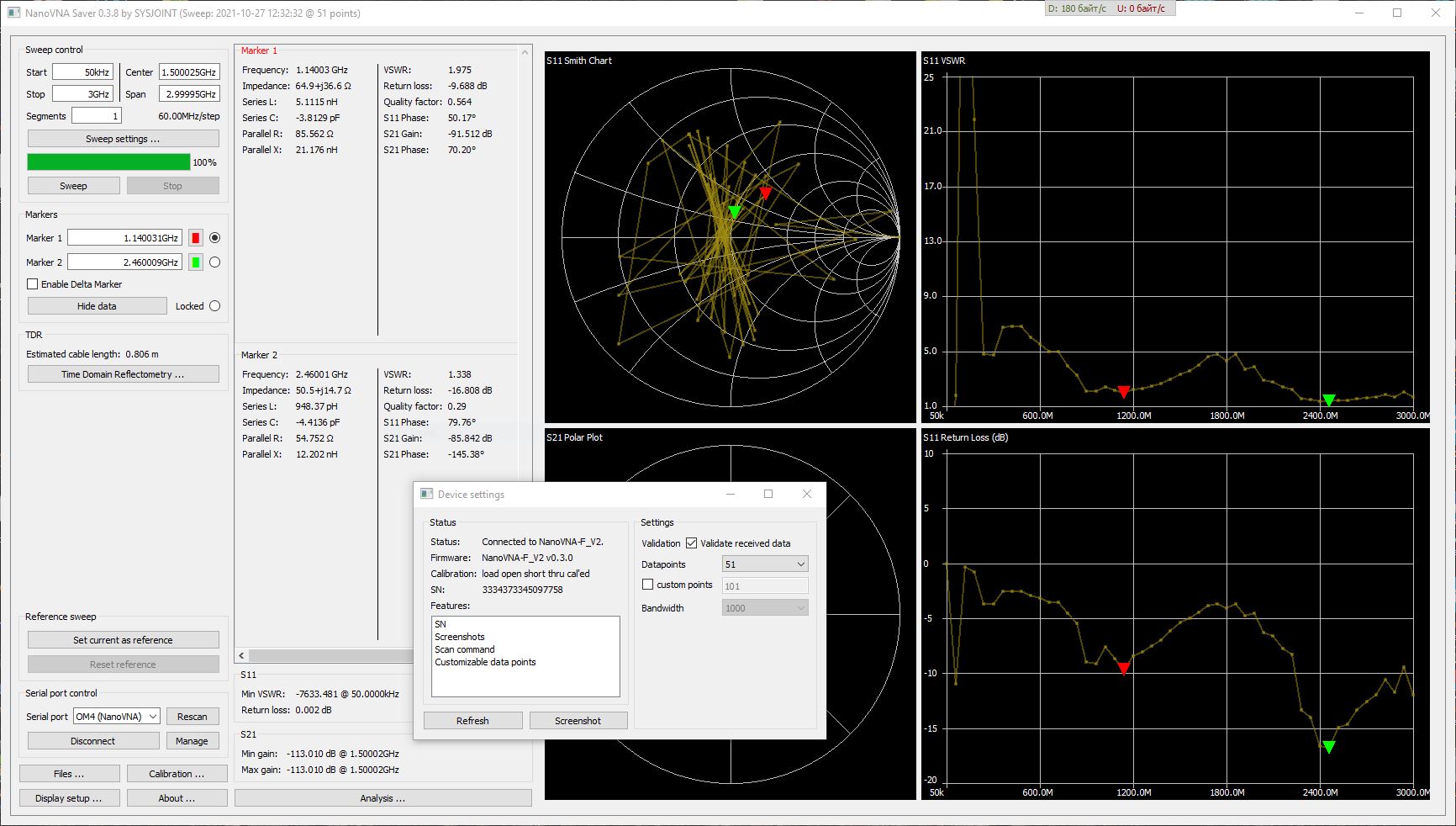The image size is (1456, 826).
Task: Click the NanoVNA Saver window title icon
Action: tap(13, 13)
